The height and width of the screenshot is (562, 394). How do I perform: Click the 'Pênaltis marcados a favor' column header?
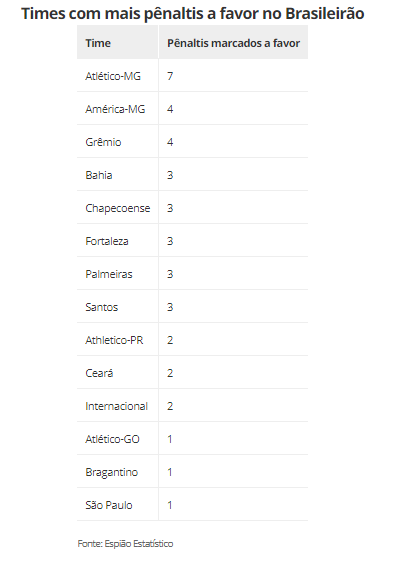coord(233,43)
